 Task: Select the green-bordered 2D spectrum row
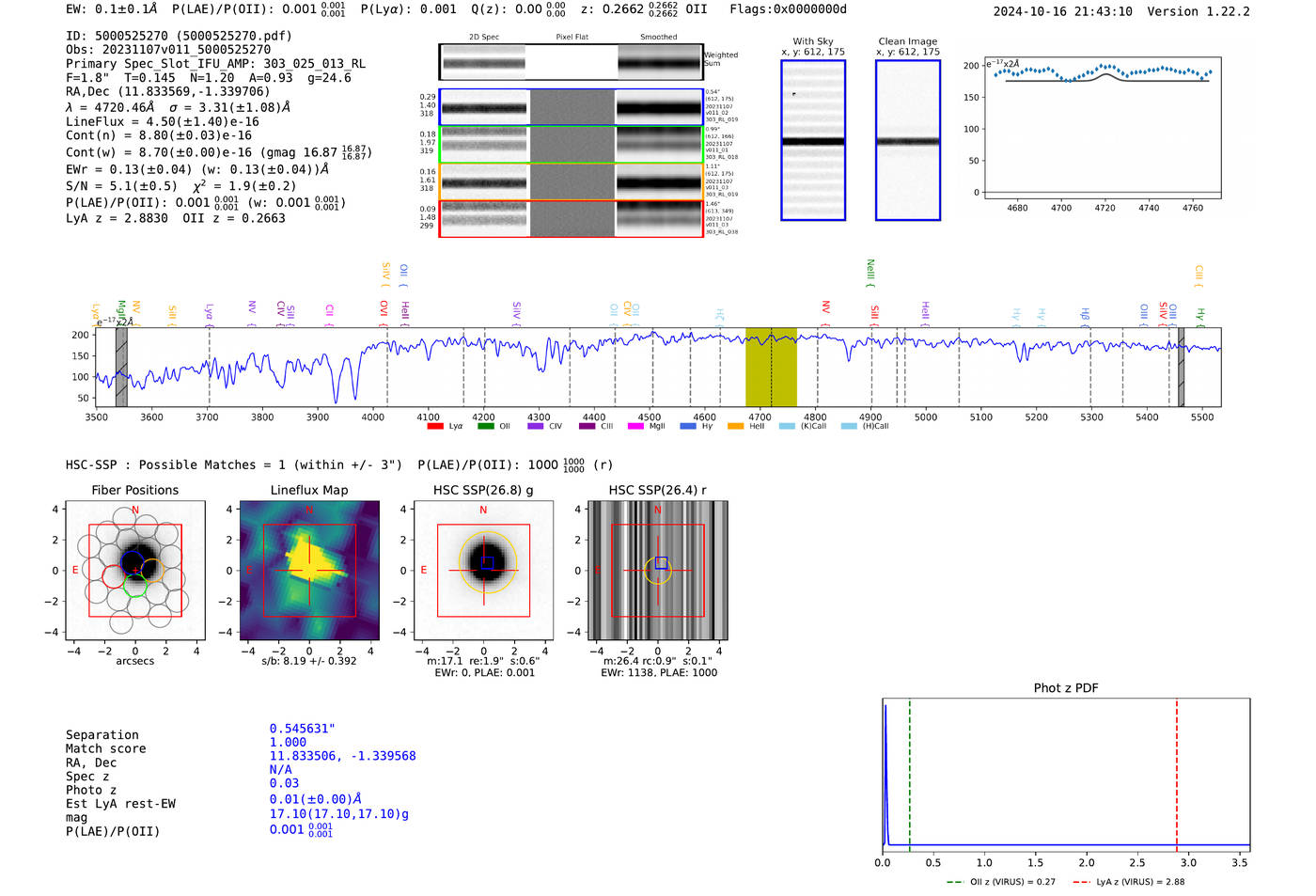coord(572,145)
